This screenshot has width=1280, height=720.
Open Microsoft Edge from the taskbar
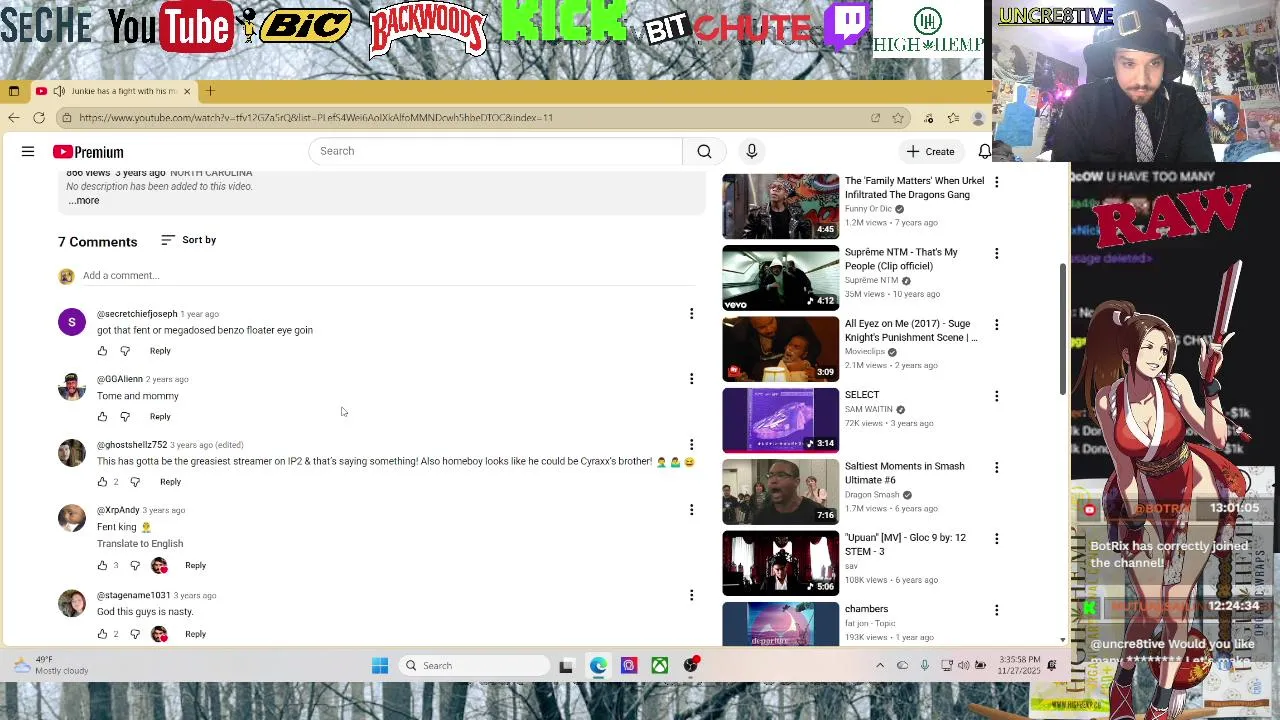coord(598,666)
